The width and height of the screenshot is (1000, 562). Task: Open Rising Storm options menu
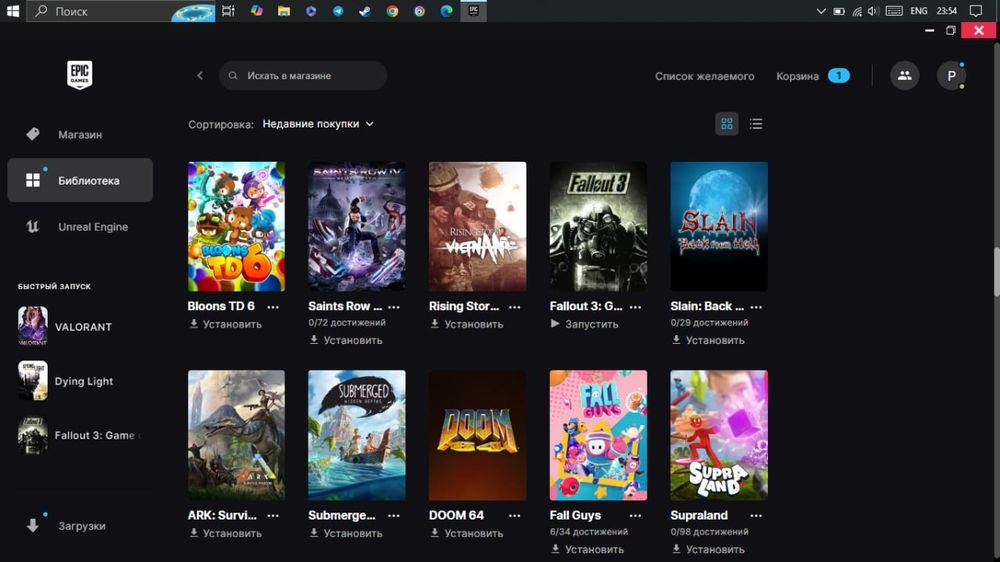(x=515, y=307)
